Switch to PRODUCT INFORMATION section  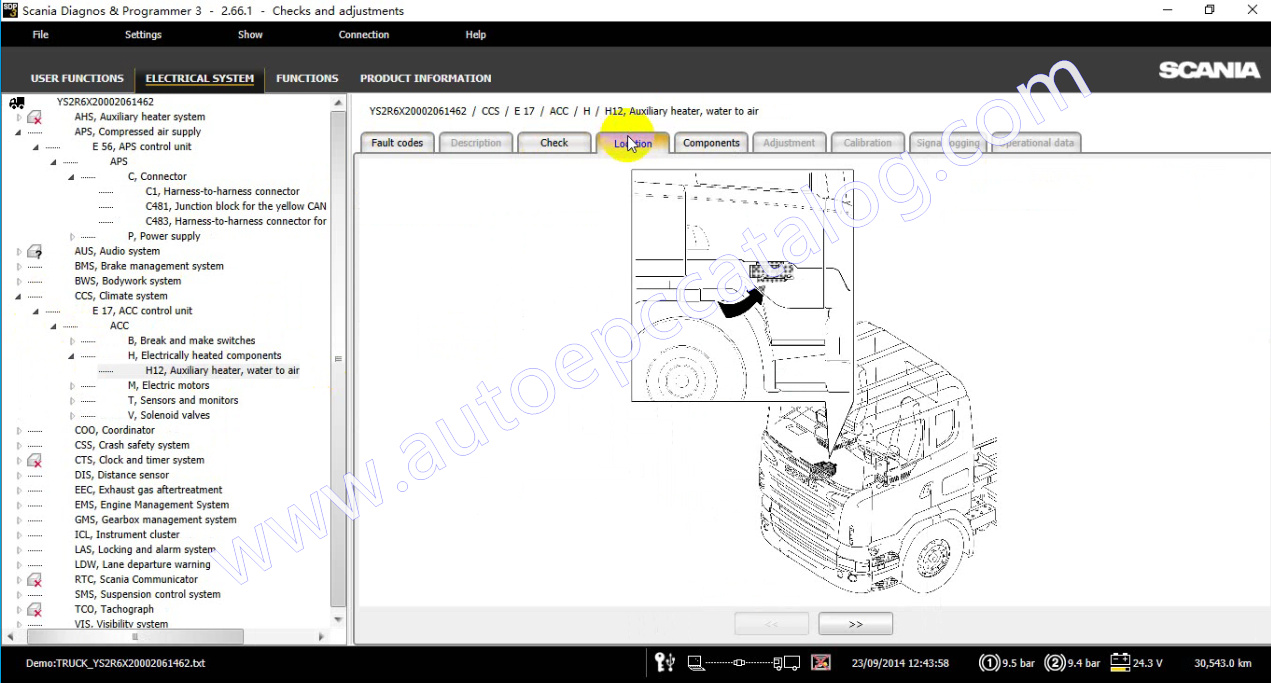(x=426, y=78)
